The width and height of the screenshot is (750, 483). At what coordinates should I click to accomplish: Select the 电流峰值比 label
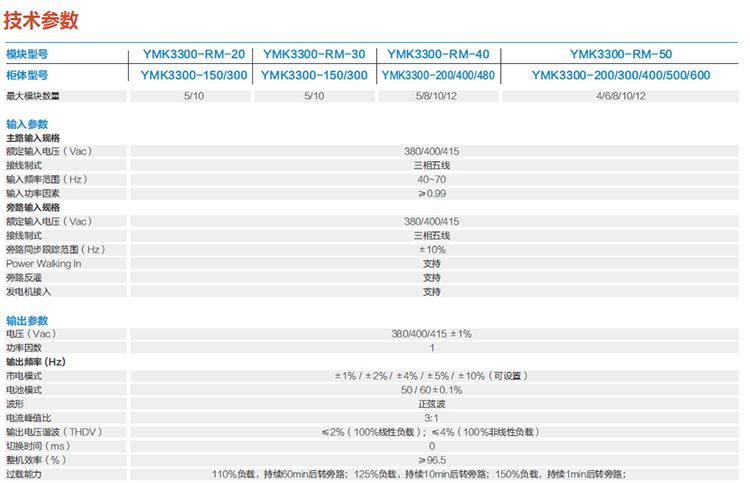[28, 418]
